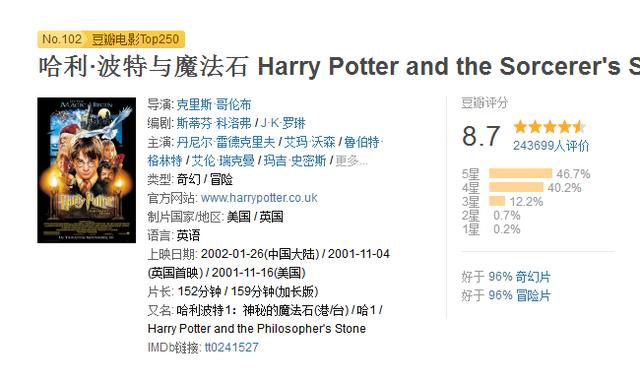Open screenwriter 斯蒂芬·科洛弗 link
This screenshot has width=640, height=383.
pos(213,123)
